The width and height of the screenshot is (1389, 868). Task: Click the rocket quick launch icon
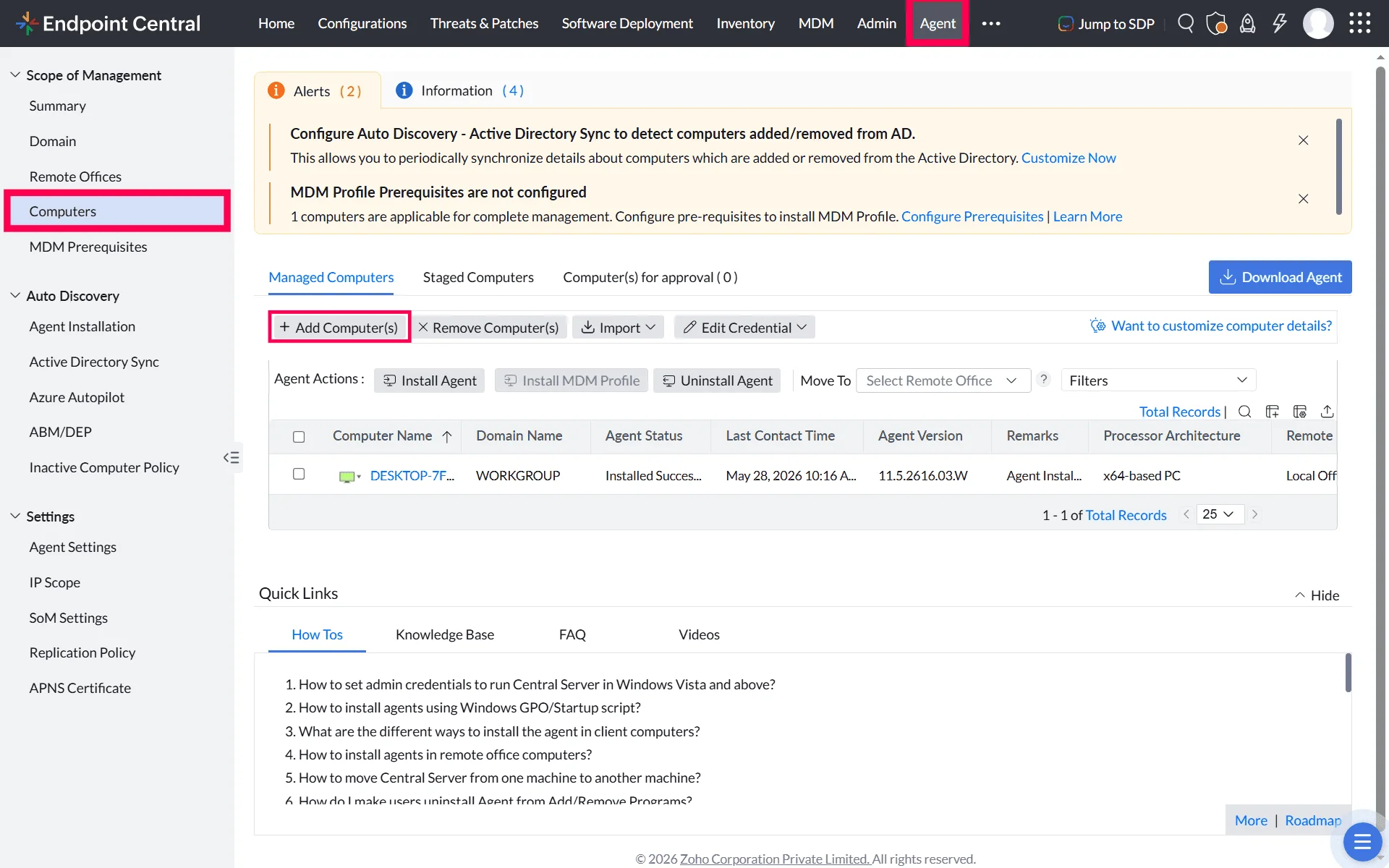(x=1248, y=23)
